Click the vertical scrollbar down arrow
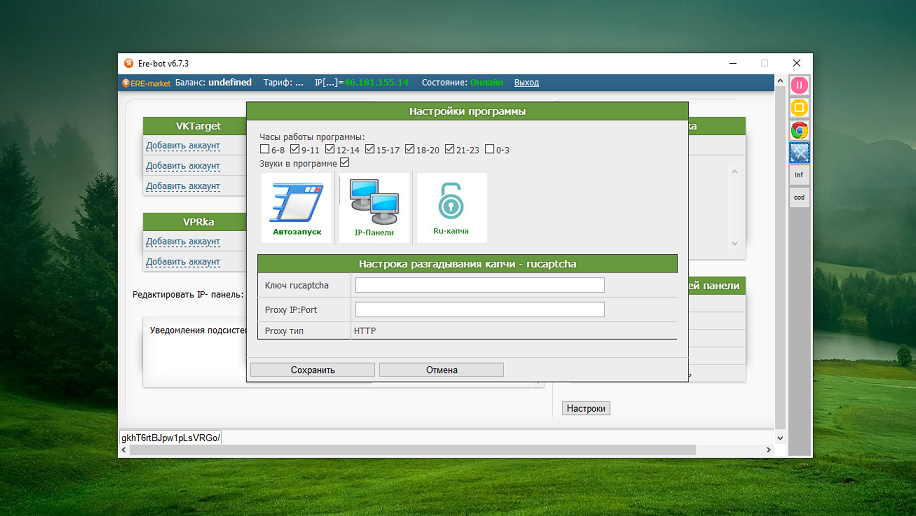Screen dimensions: 916x516 (780, 438)
